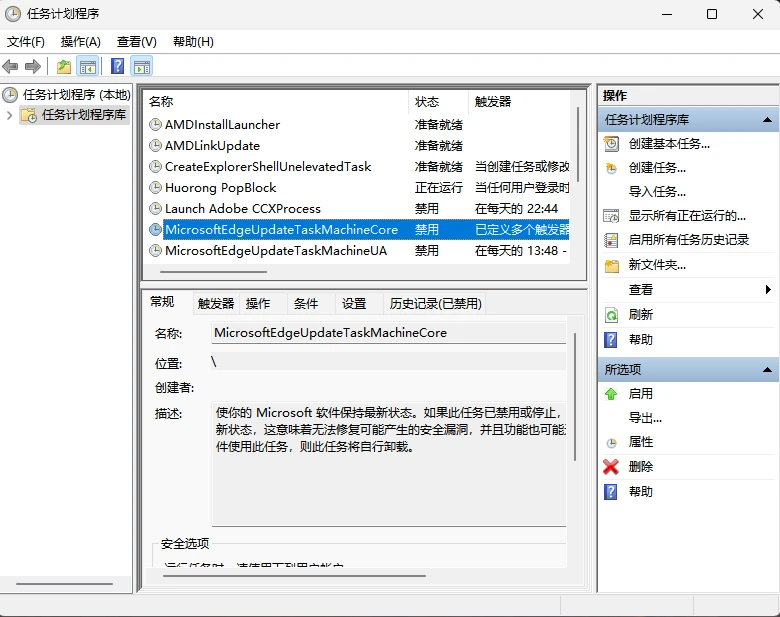Click the 名称 field showing MicrosoftEdgeUpdateTaskMachineCore
The image size is (780, 617).
click(389, 333)
